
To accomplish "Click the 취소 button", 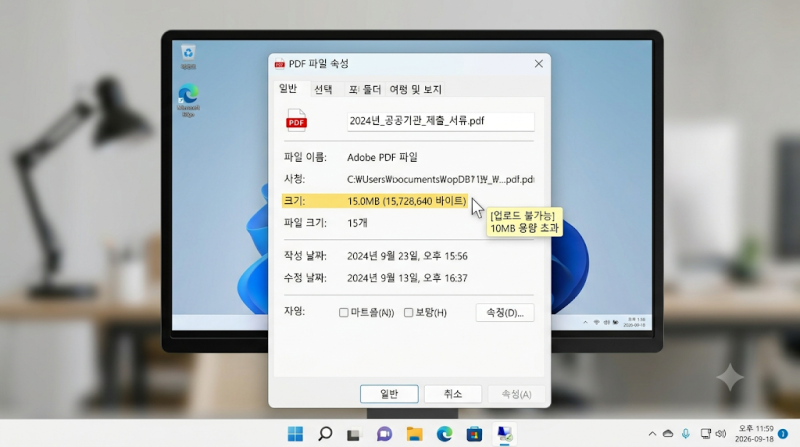I will 453,394.
